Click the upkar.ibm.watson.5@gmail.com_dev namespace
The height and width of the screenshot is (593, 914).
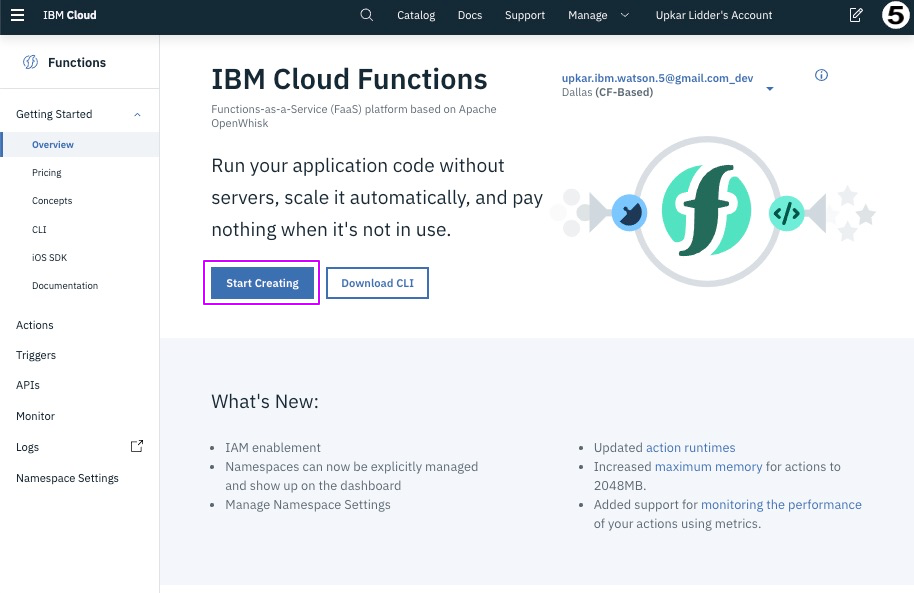click(658, 78)
